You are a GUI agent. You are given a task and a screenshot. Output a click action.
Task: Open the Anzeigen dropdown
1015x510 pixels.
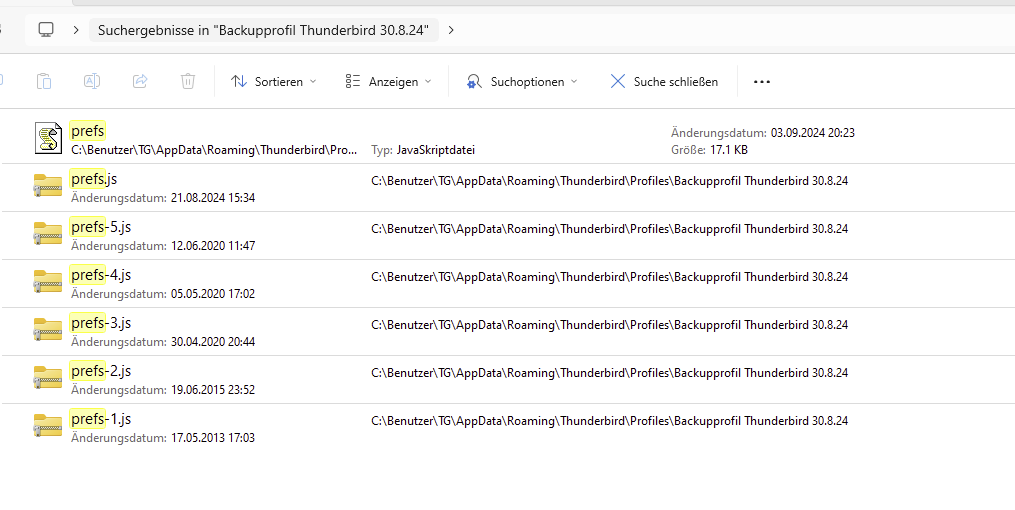click(x=388, y=82)
